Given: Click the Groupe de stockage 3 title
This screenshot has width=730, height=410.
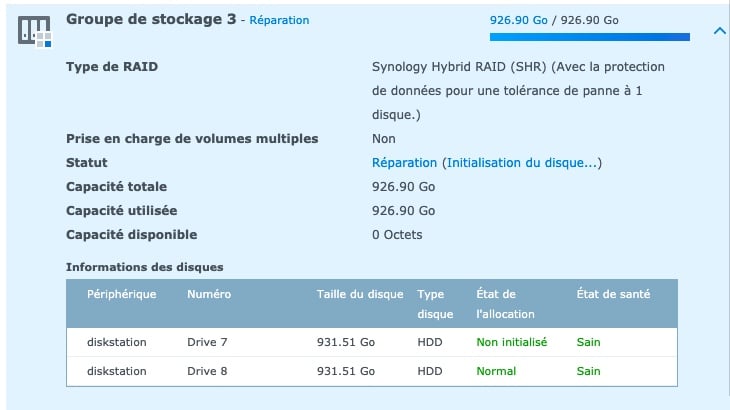Looking at the screenshot, I should [151, 19].
